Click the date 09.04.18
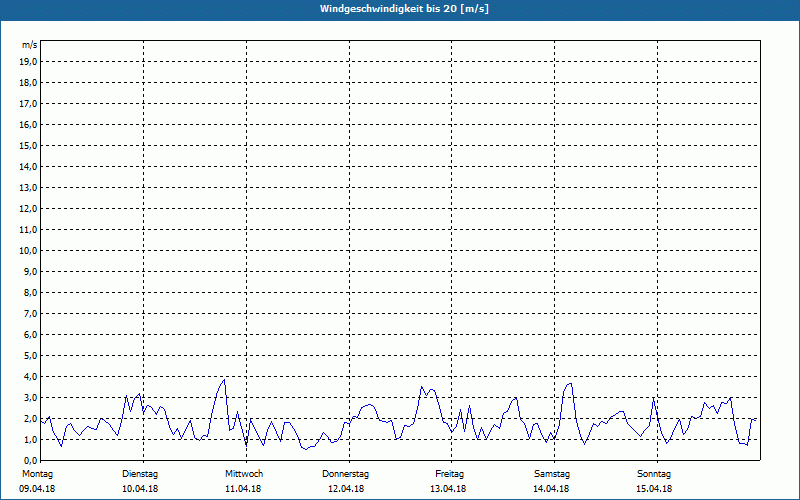The width and height of the screenshot is (800, 500). (37, 489)
